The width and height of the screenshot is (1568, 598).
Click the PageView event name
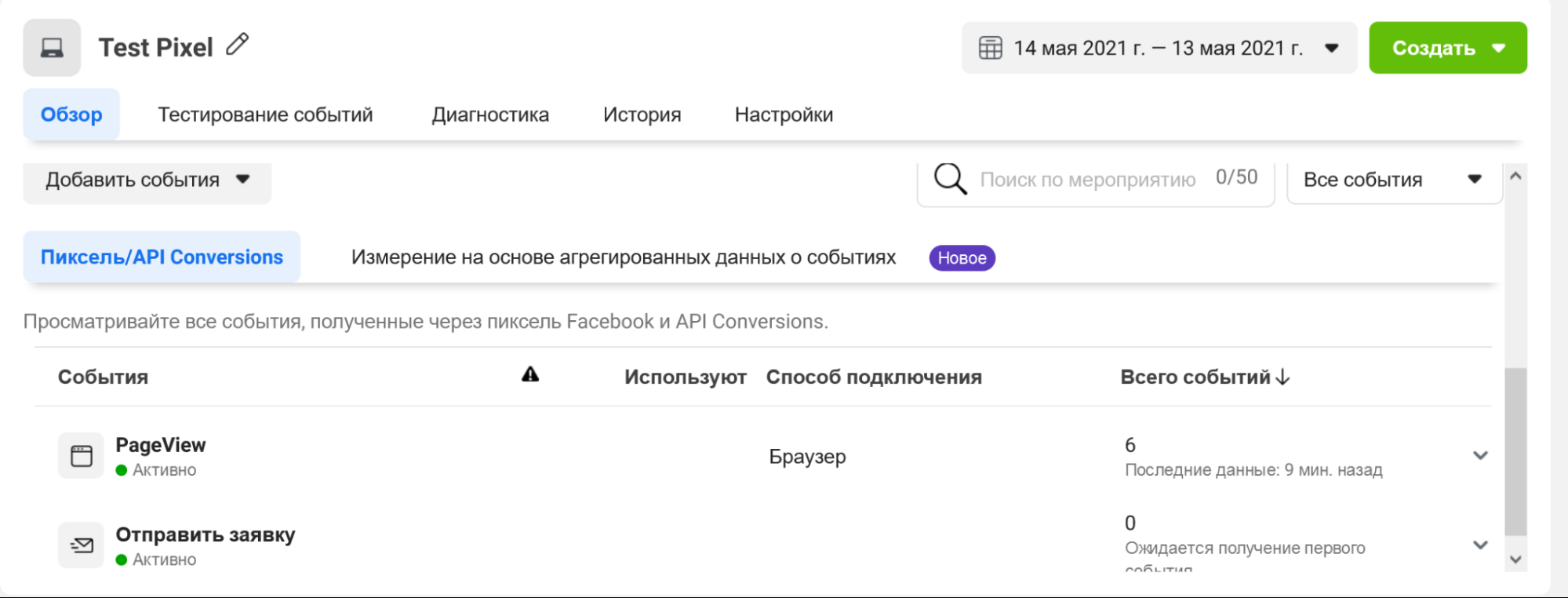(x=160, y=445)
